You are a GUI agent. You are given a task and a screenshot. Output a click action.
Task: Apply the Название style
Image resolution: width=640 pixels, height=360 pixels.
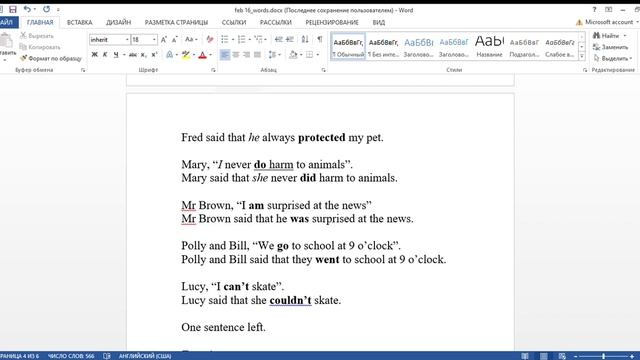coord(489,47)
